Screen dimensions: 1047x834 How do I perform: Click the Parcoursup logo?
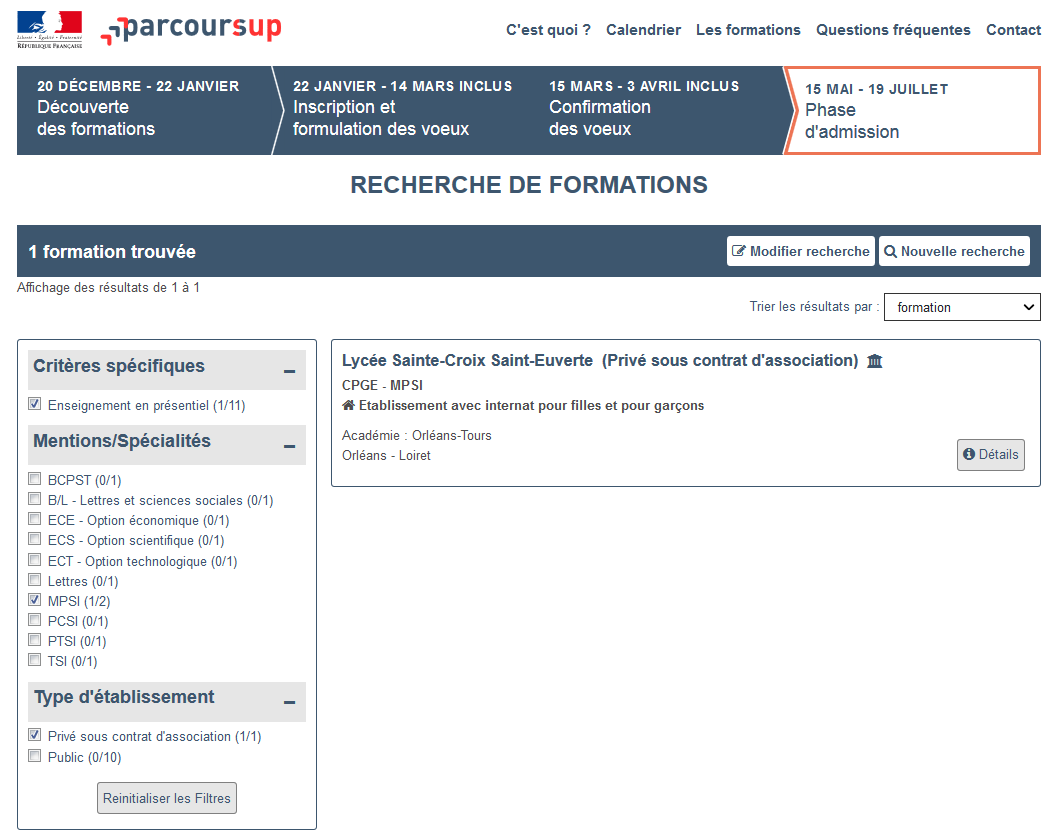coord(190,30)
